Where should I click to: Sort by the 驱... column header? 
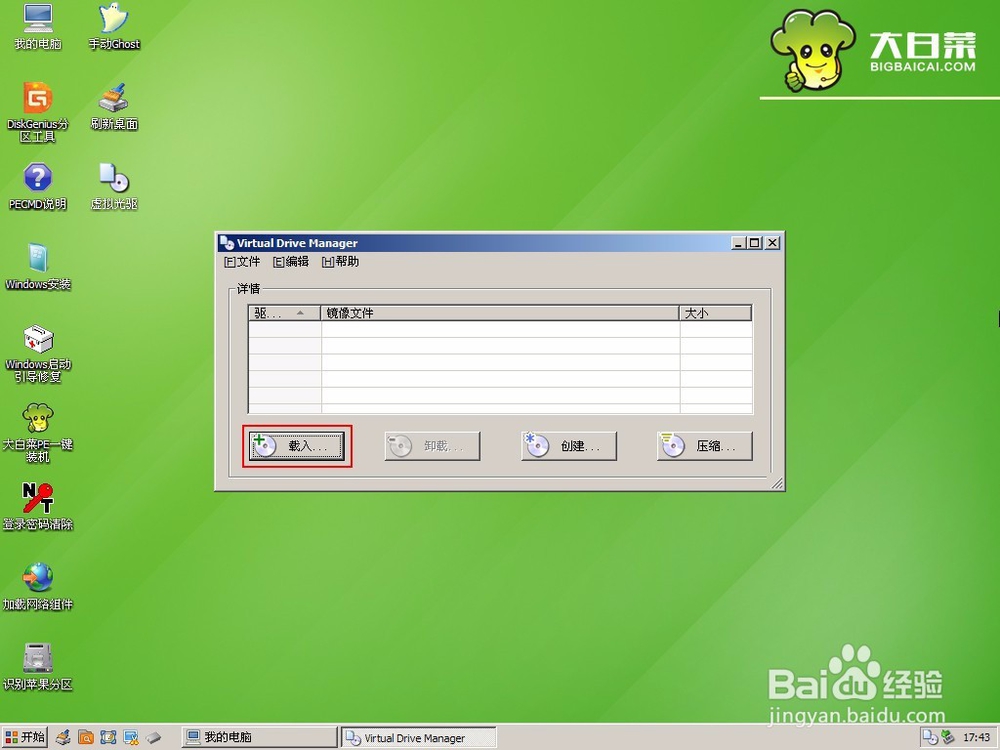284,313
